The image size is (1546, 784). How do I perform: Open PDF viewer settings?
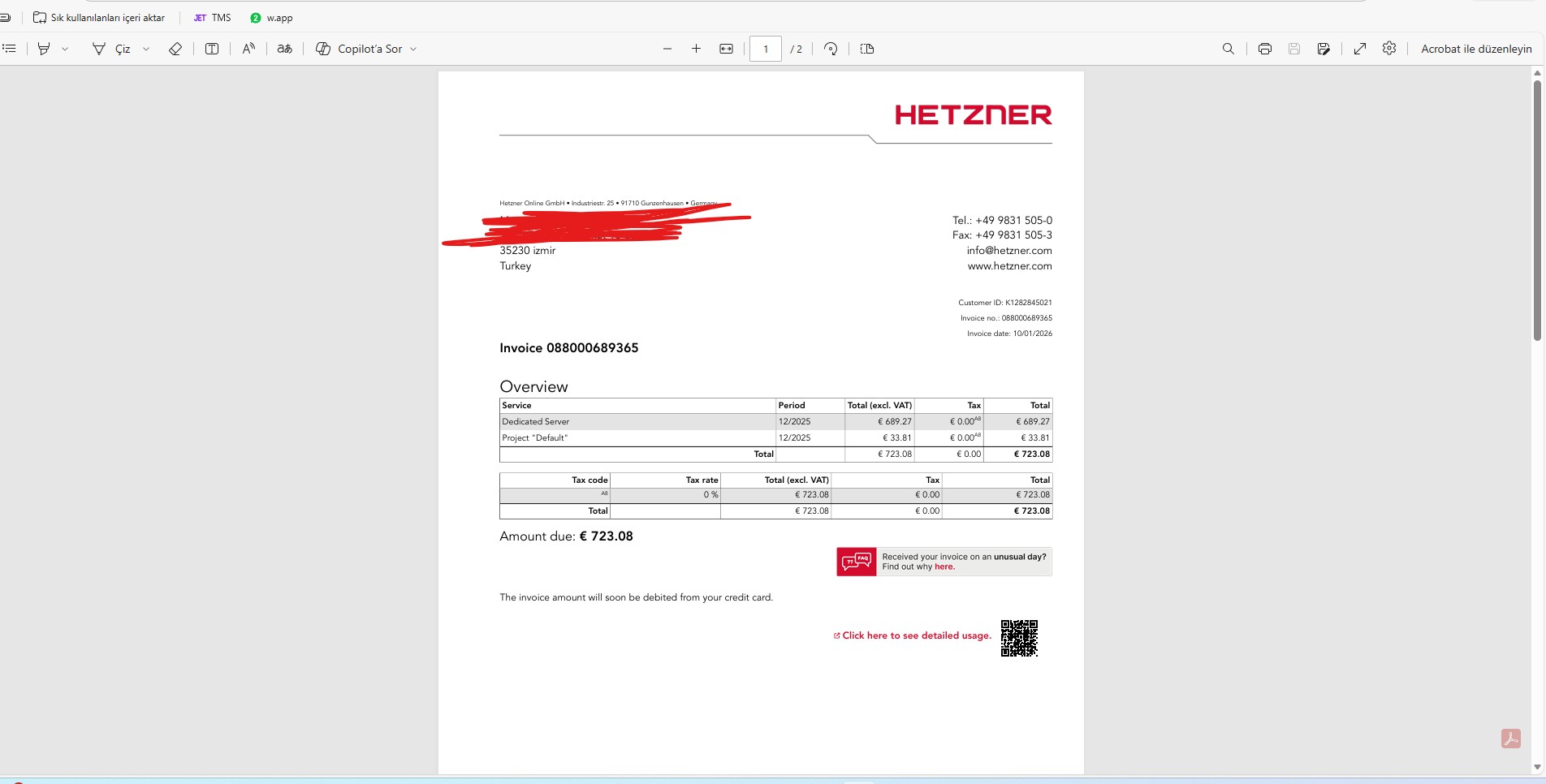pyautogui.click(x=1389, y=49)
